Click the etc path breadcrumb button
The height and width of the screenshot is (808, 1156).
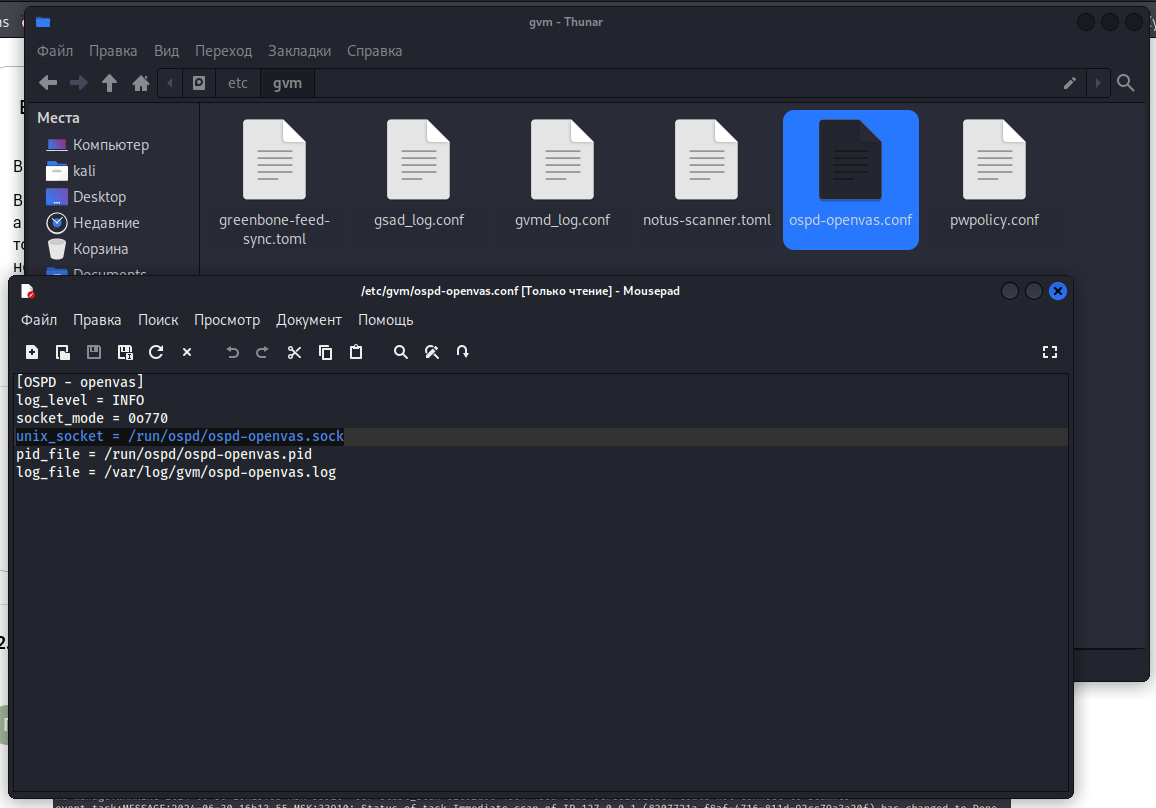pyautogui.click(x=238, y=83)
